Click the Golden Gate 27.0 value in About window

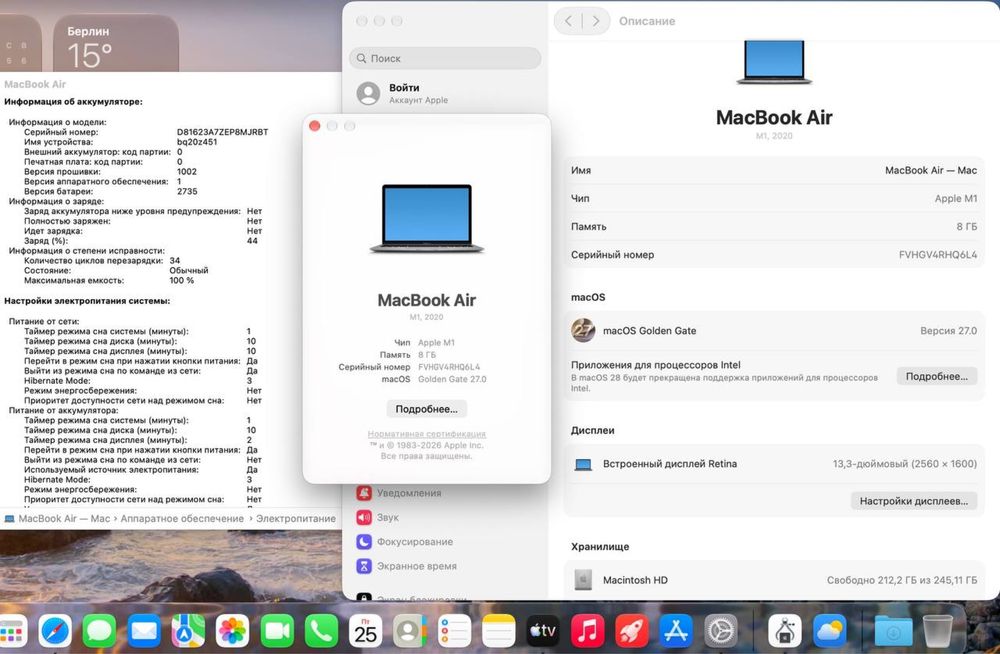452,379
